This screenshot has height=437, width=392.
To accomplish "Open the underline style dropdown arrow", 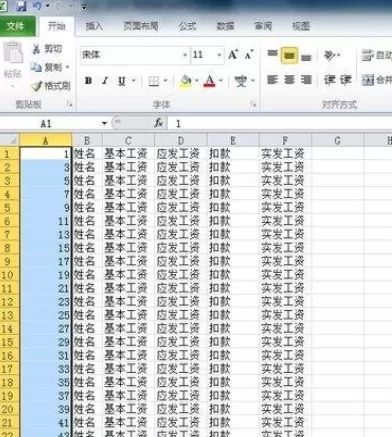I will click(134, 81).
